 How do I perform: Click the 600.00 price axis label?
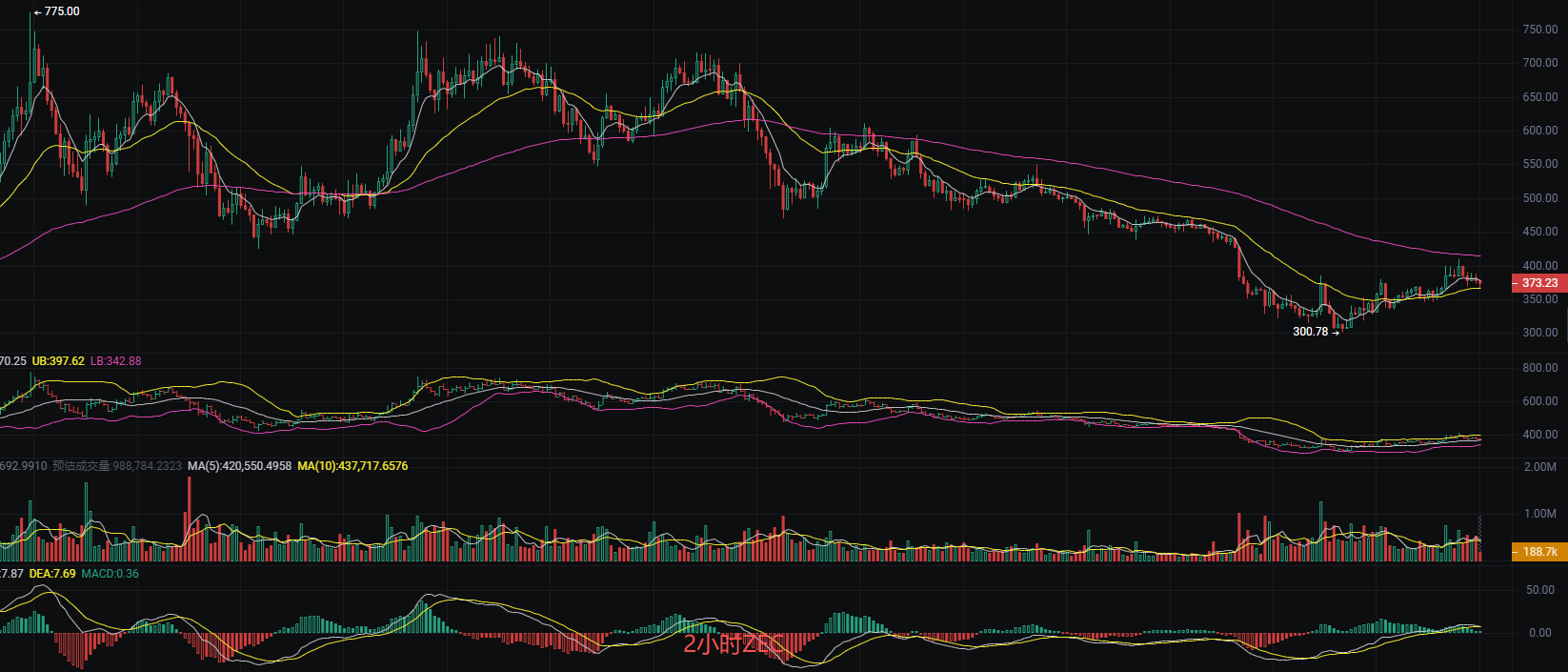[1539, 131]
